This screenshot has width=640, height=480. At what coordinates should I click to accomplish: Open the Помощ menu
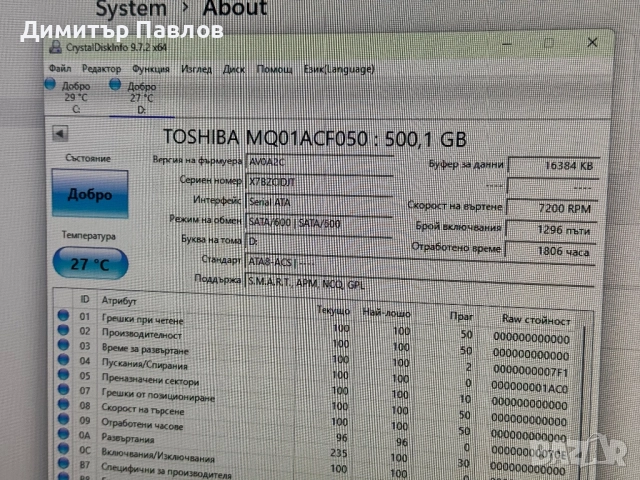[x=274, y=69]
